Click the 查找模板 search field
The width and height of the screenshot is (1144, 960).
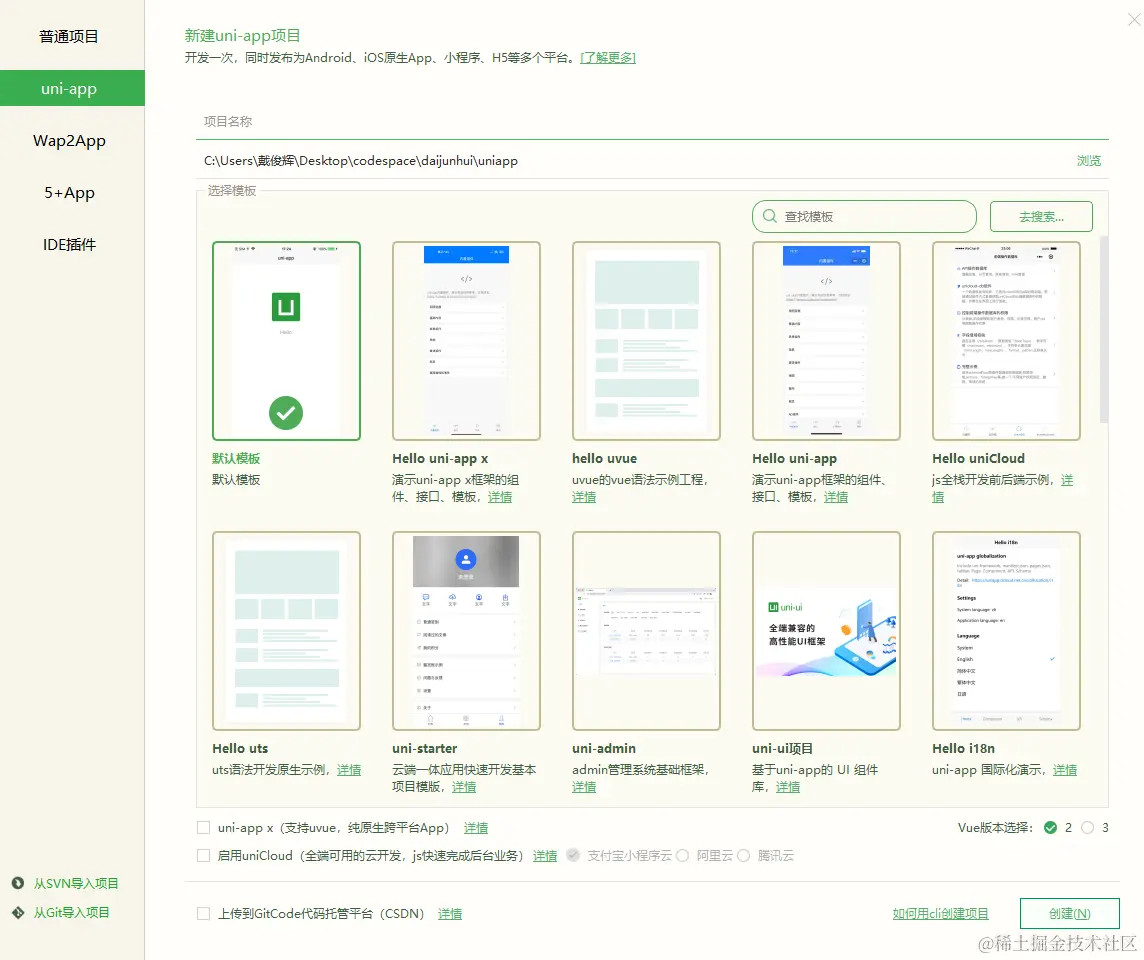(865, 217)
